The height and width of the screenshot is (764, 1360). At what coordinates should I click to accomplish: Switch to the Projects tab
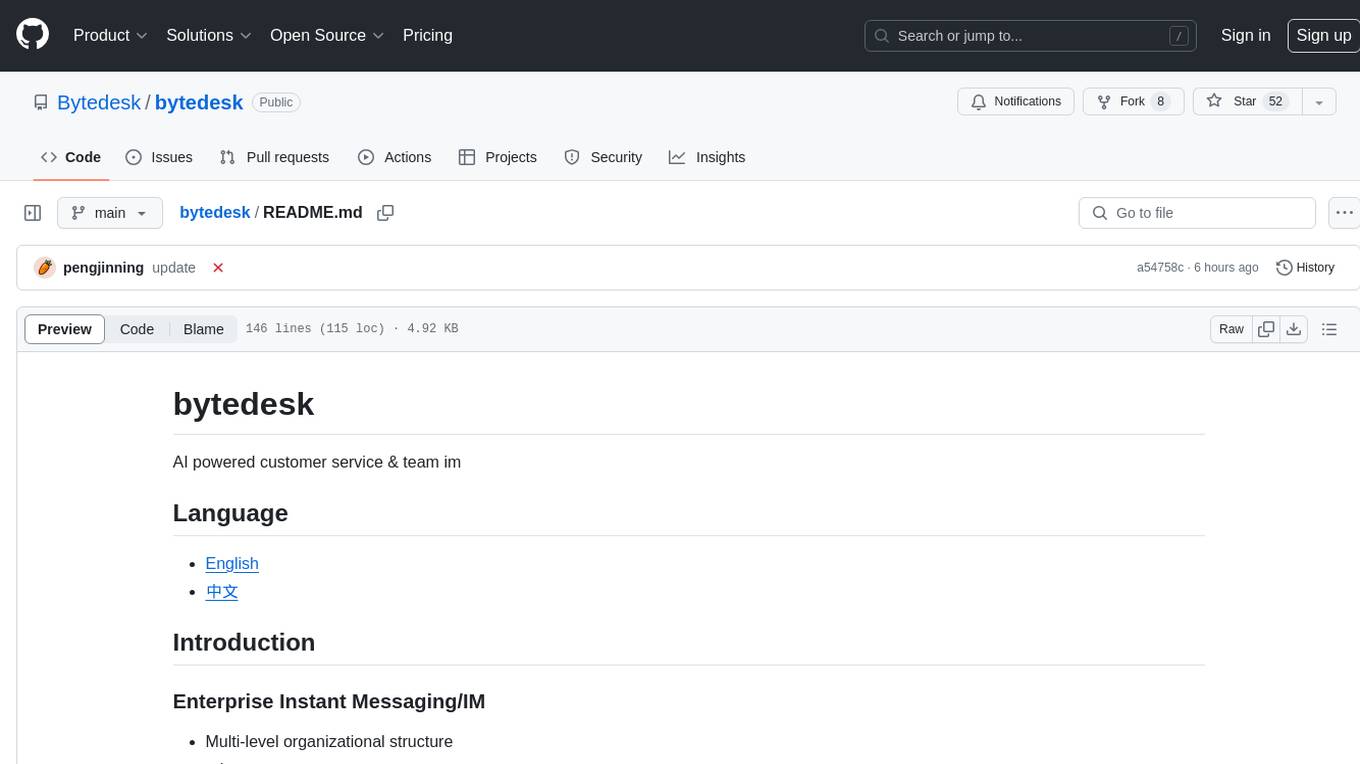click(498, 157)
